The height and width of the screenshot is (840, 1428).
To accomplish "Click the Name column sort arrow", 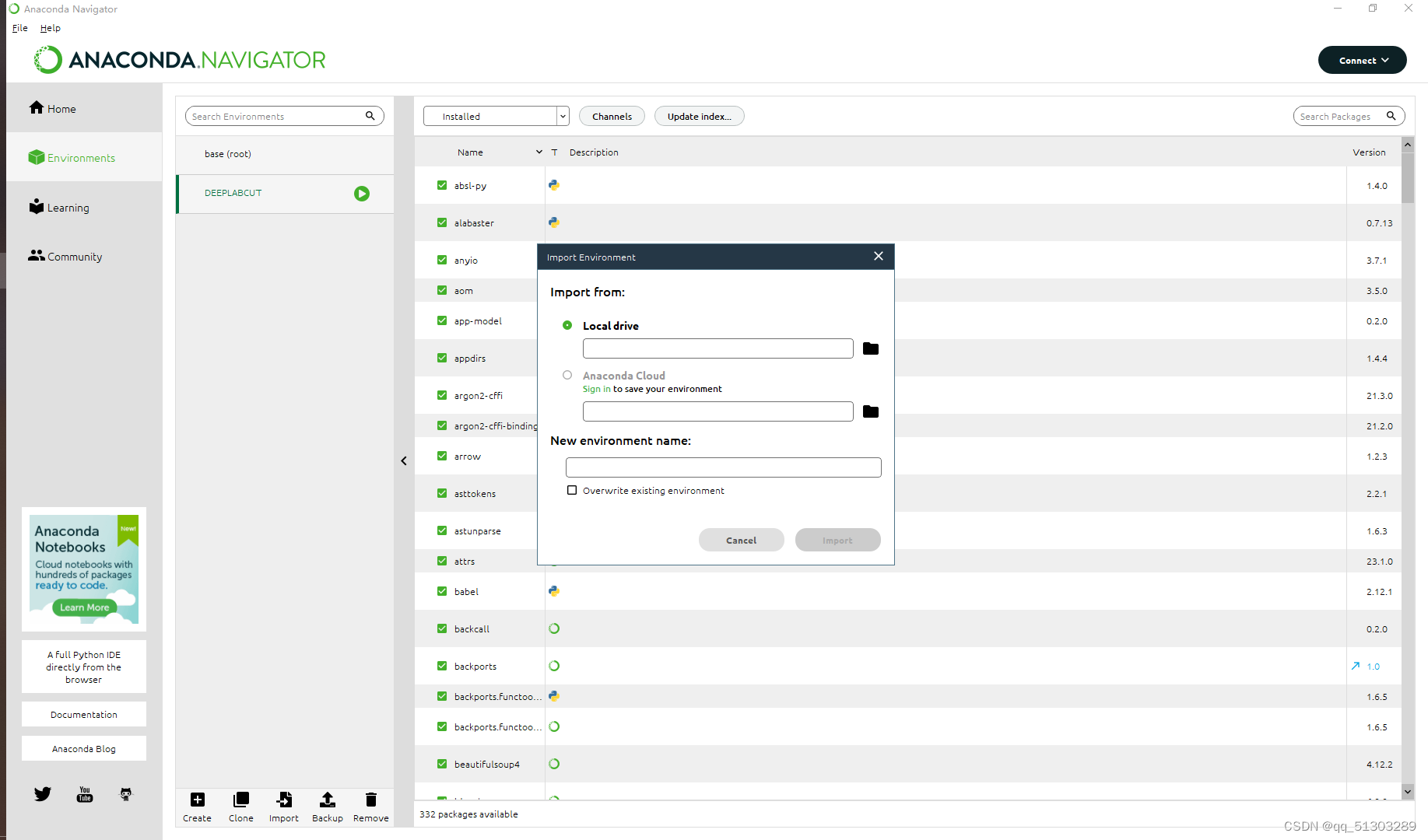I will pos(539,152).
